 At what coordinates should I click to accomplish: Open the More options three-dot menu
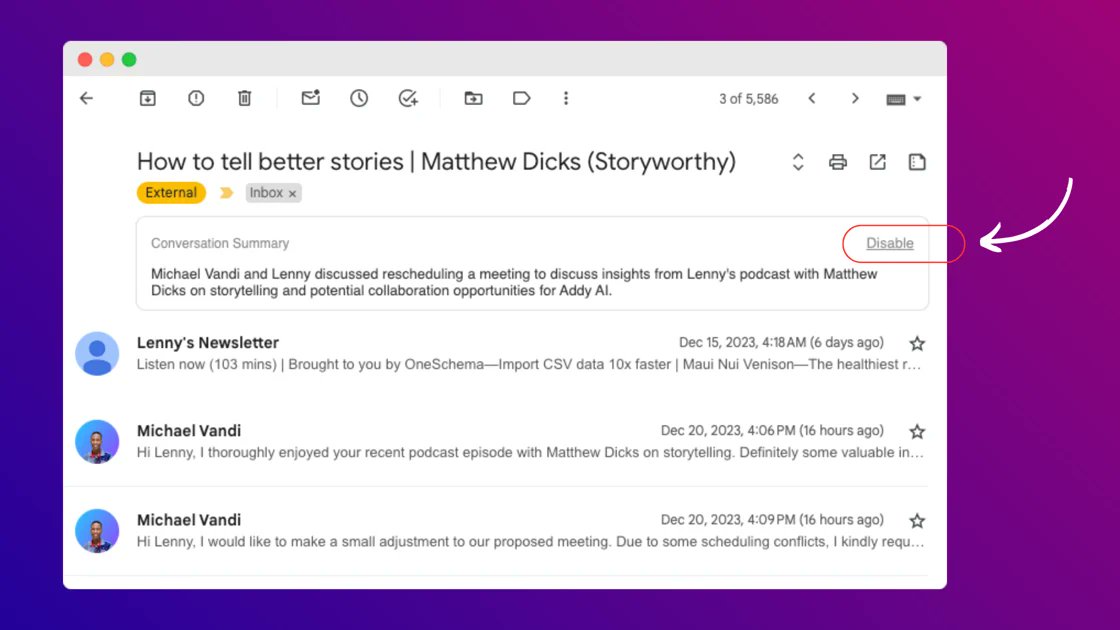click(x=566, y=99)
